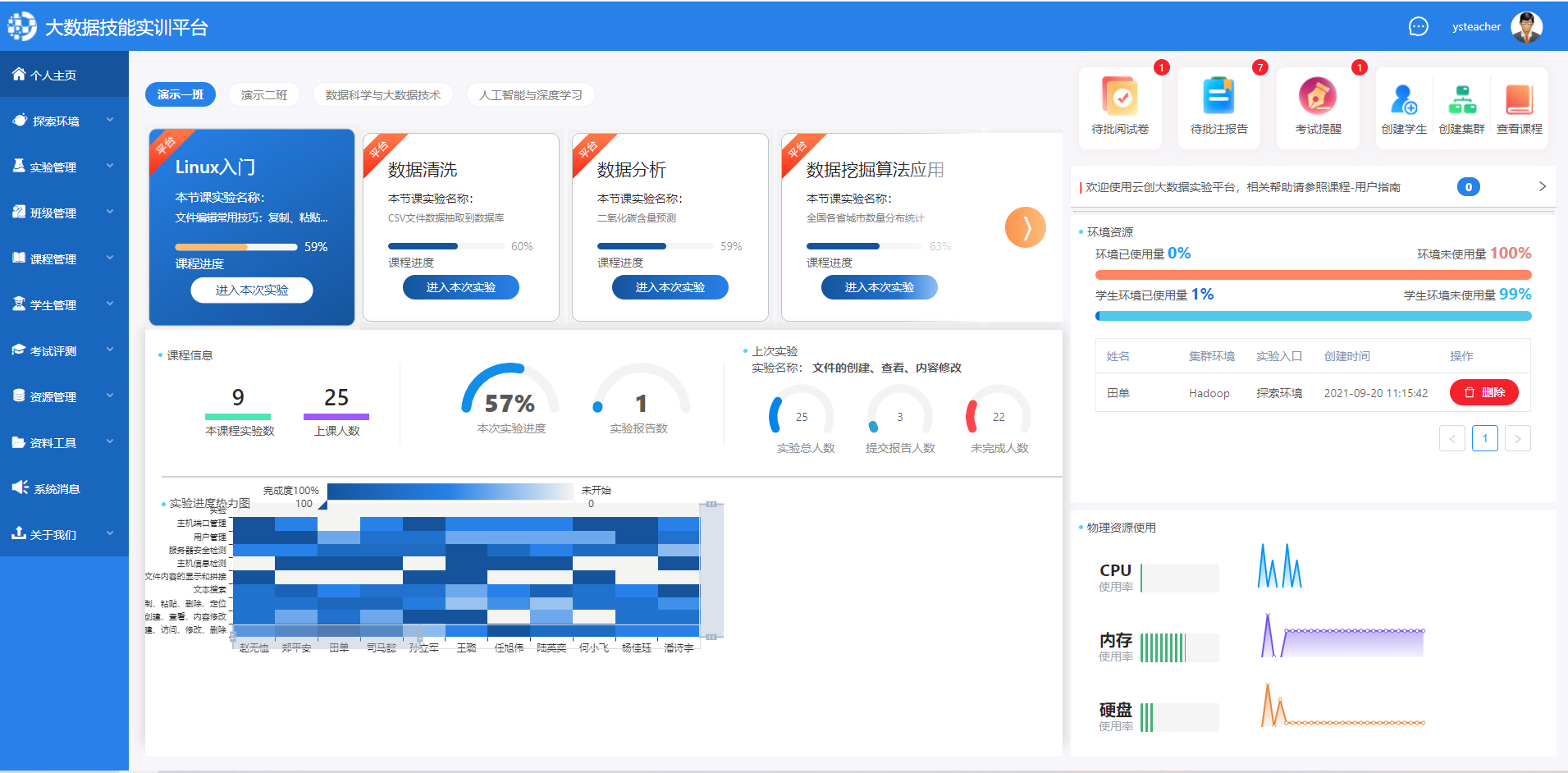Expand the 探索环境 sidebar menu
Image resolution: width=1568 pixels, height=773 pixels.
tap(64, 121)
